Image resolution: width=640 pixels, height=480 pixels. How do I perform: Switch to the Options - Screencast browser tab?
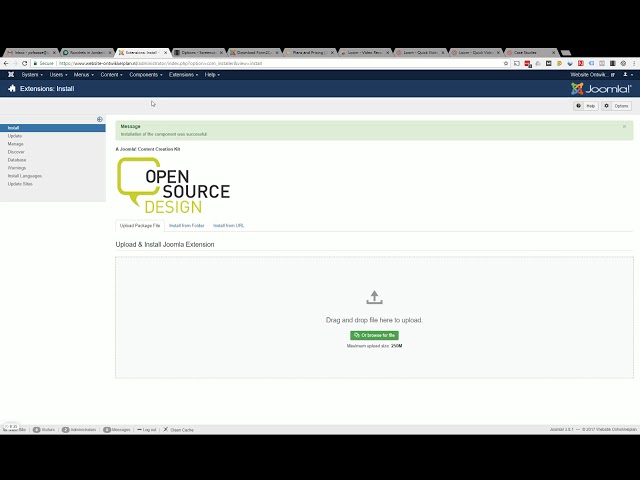[198, 53]
